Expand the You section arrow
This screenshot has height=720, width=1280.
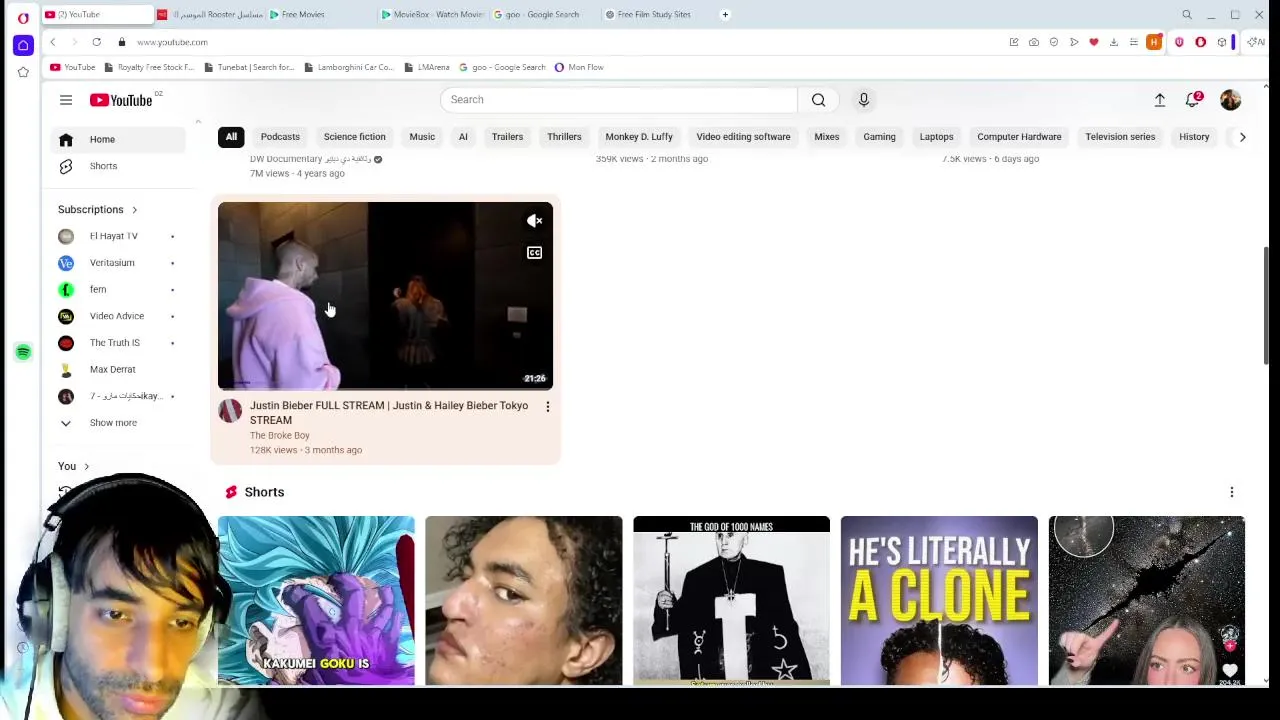point(86,467)
